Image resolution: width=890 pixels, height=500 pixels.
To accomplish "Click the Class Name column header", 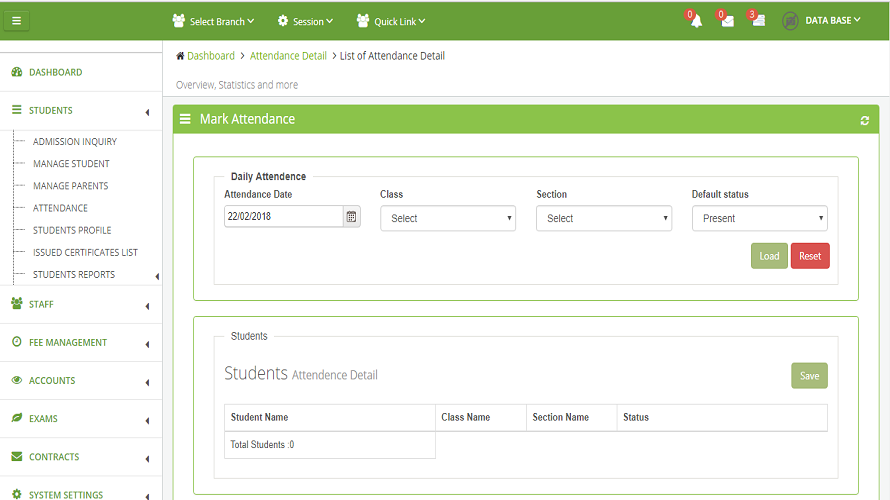I will 481,417.
